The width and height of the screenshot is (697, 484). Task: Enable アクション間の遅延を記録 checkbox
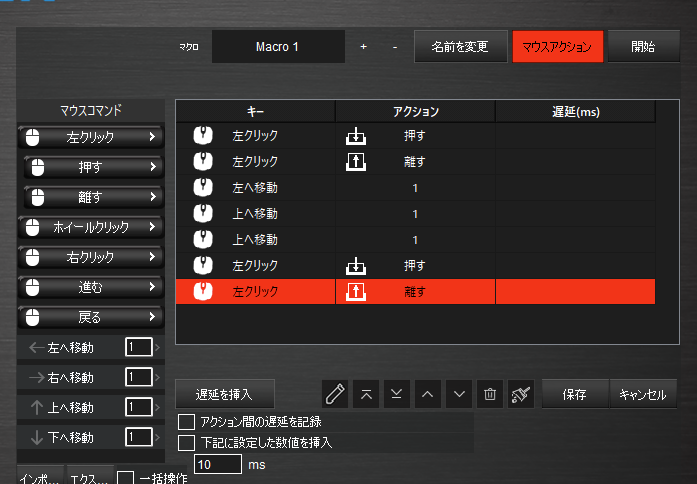point(185,422)
